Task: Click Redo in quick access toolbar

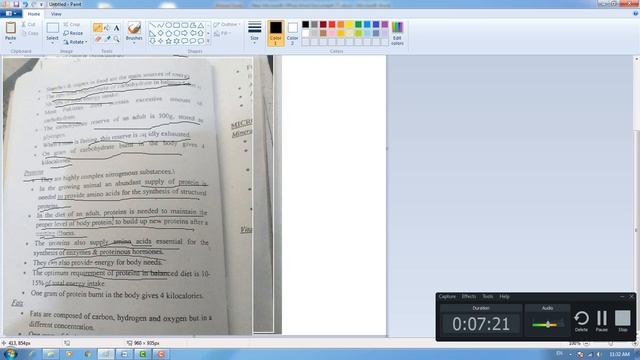Action: click(x=33, y=4)
